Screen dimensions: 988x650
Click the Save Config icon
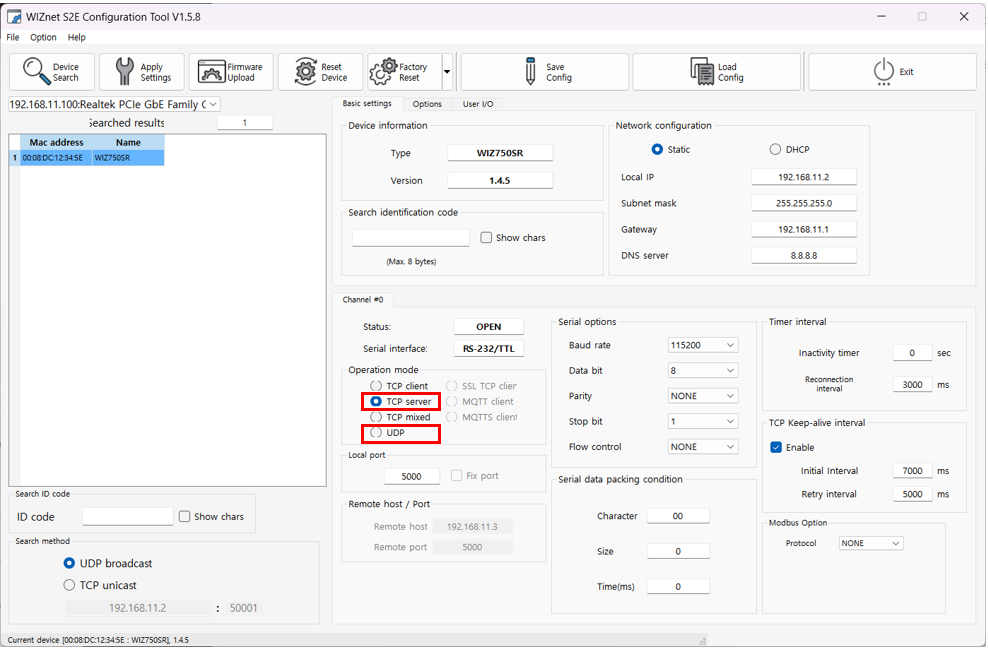click(x=530, y=72)
